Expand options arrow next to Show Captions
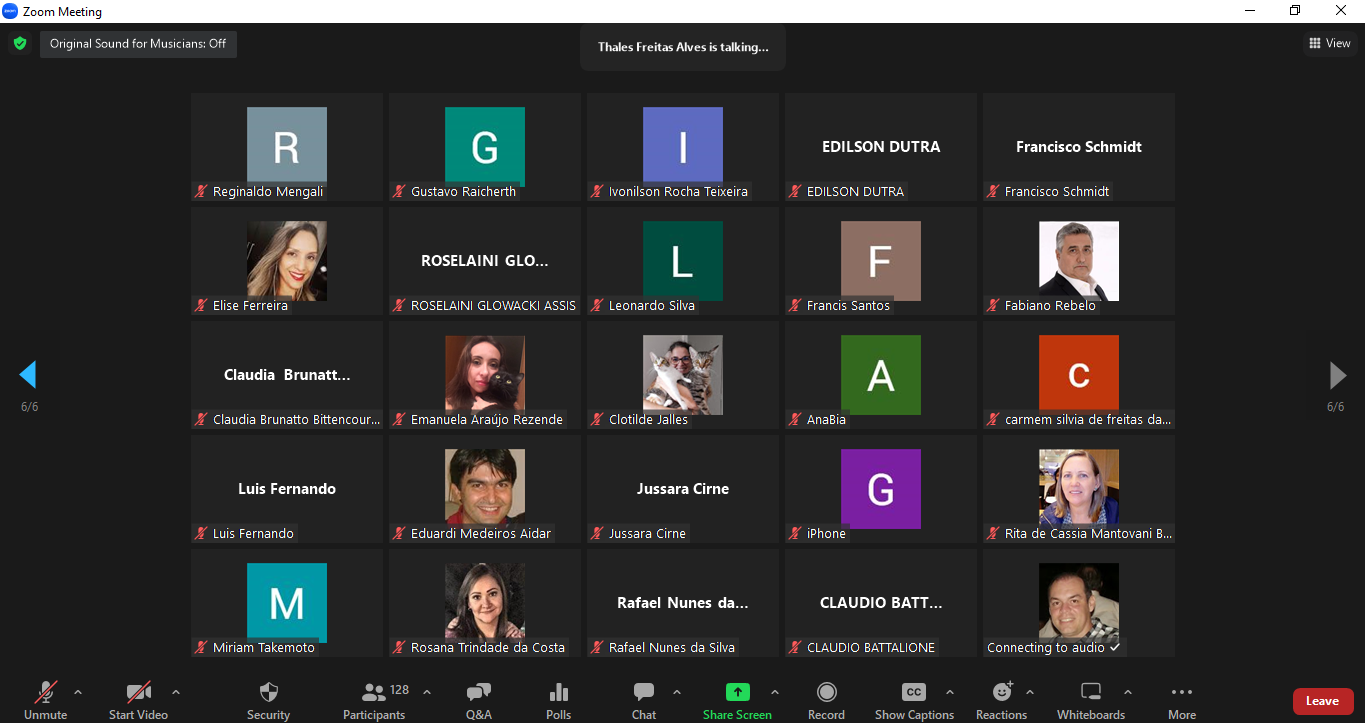Viewport: 1365px width, 723px height. coord(950,692)
